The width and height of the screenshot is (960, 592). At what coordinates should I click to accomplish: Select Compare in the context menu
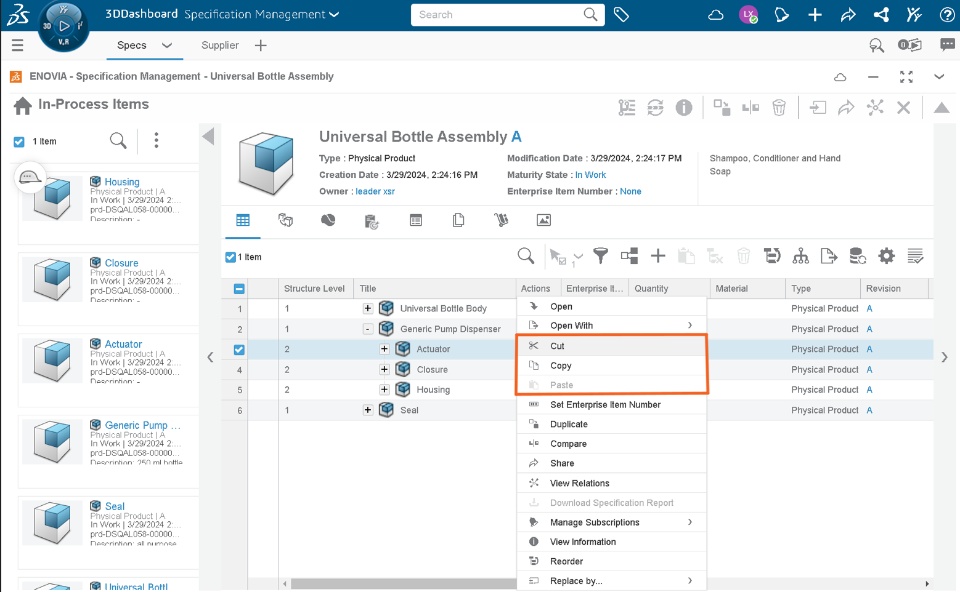coord(612,444)
